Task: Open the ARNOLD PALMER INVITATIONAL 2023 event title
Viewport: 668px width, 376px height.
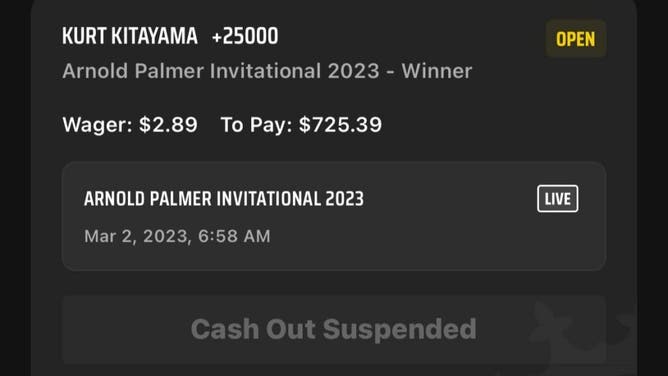Action: [x=224, y=199]
